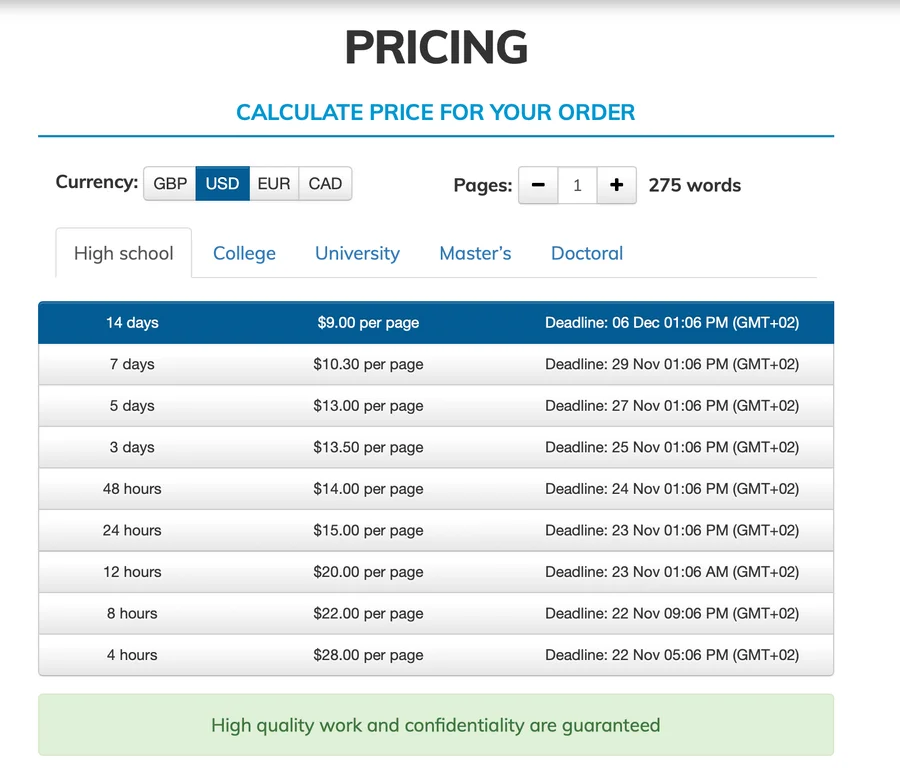View University level pricing tab
This screenshot has width=900, height=772.
pos(358,253)
